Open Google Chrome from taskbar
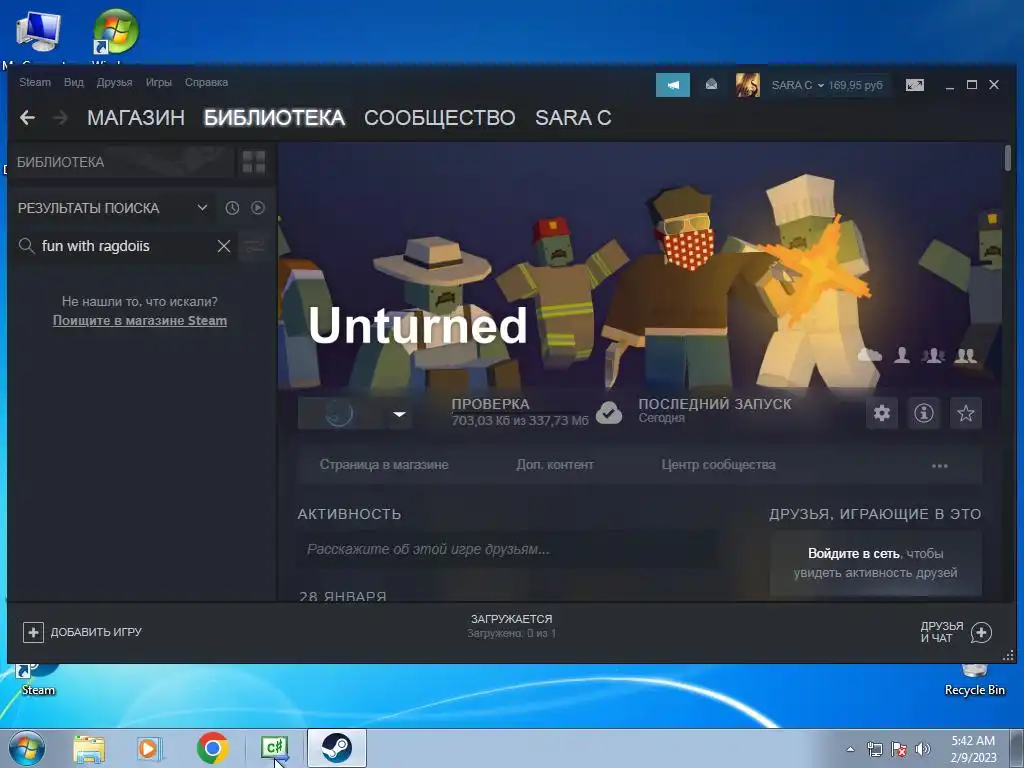Viewport: 1024px width, 768px height. point(212,748)
